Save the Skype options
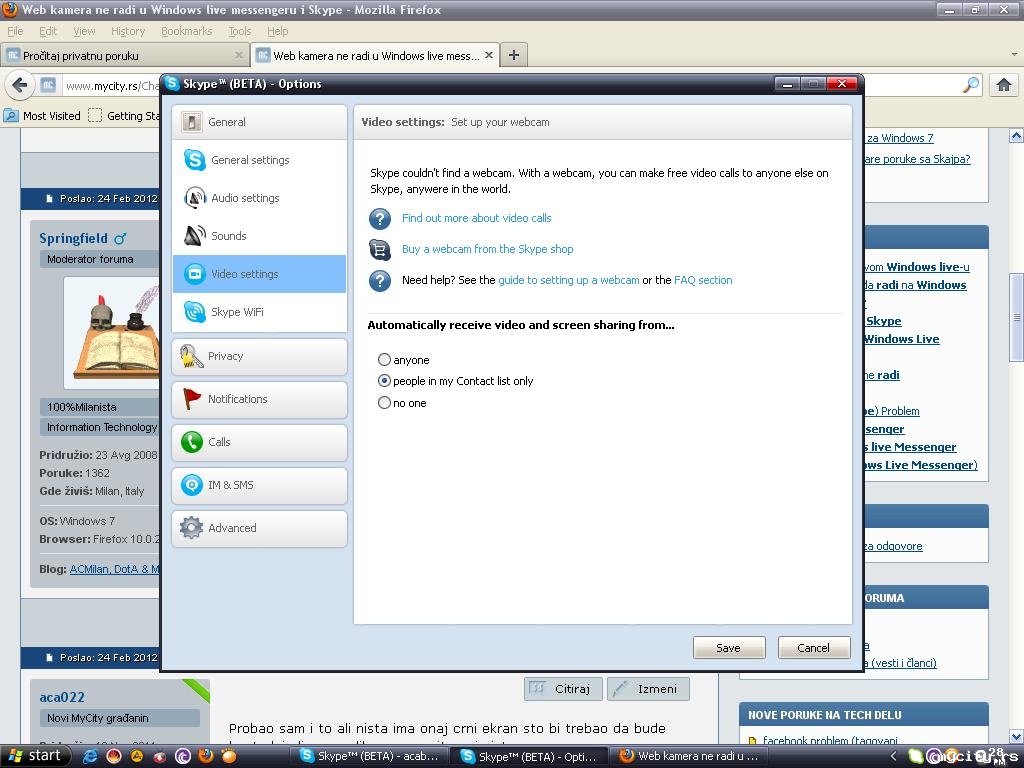The image size is (1024, 768). 729,648
